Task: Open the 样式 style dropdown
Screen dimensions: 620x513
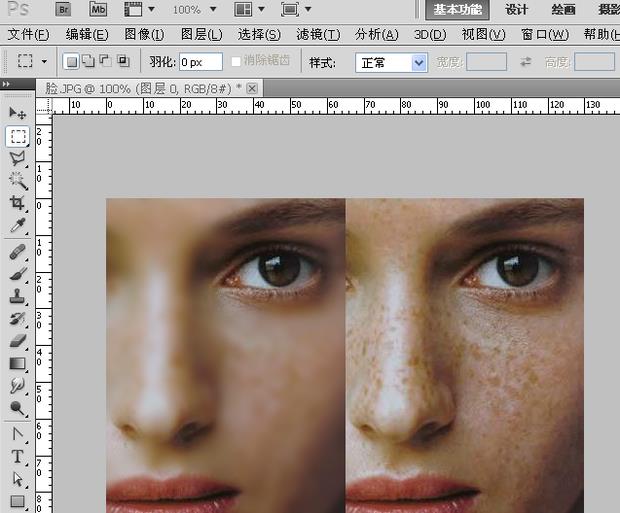Action: pos(391,62)
